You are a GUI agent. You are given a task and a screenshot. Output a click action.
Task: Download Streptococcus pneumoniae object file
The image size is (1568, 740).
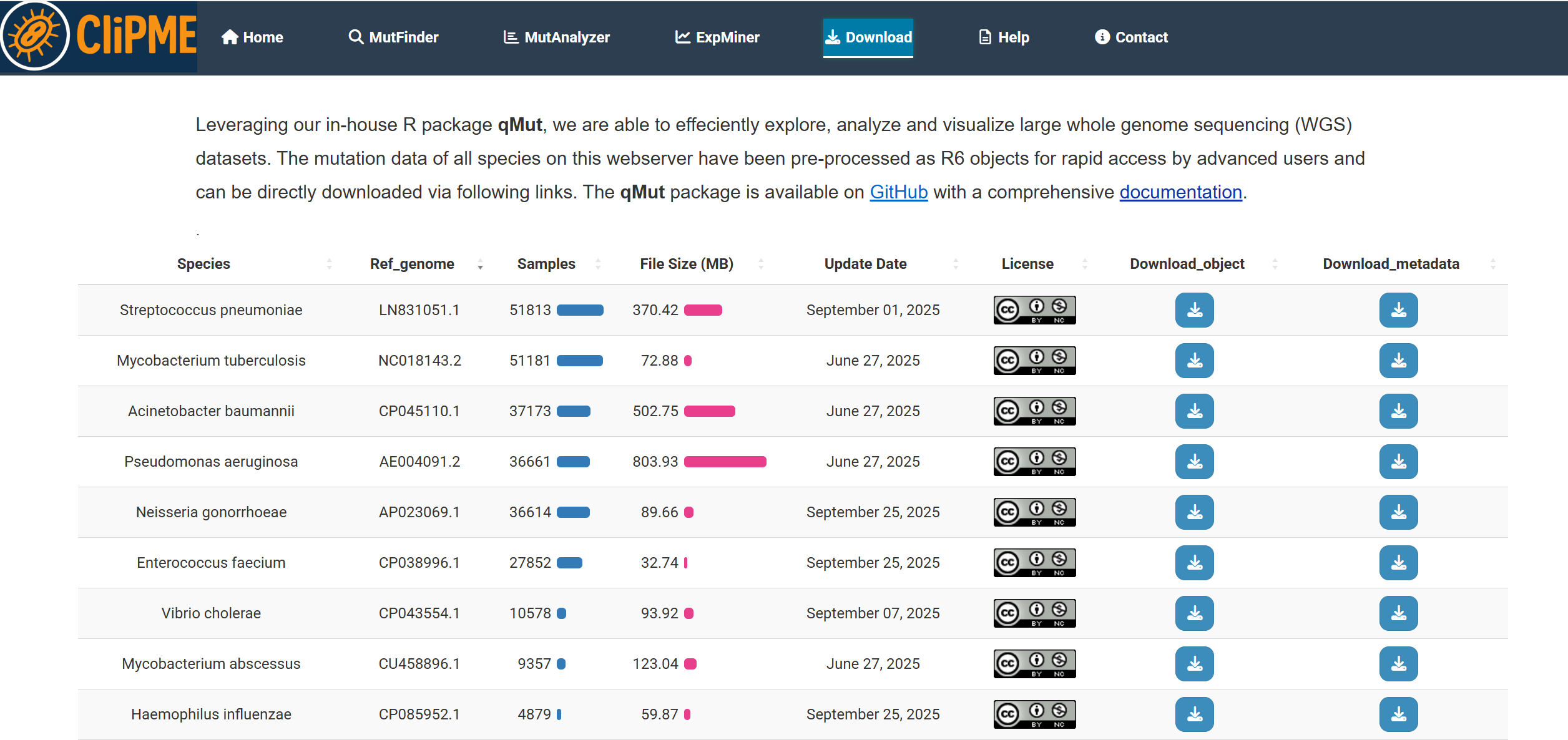[x=1194, y=310]
